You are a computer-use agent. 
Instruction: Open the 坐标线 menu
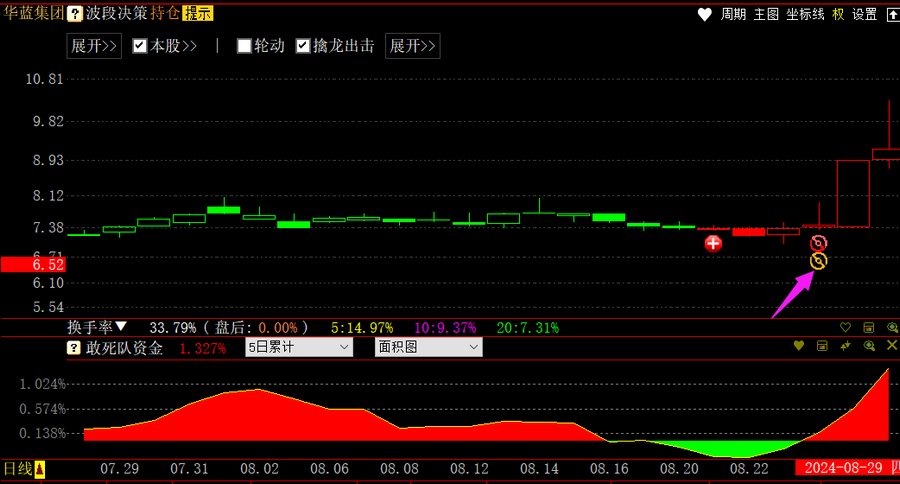pyautogui.click(x=805, y=14)
